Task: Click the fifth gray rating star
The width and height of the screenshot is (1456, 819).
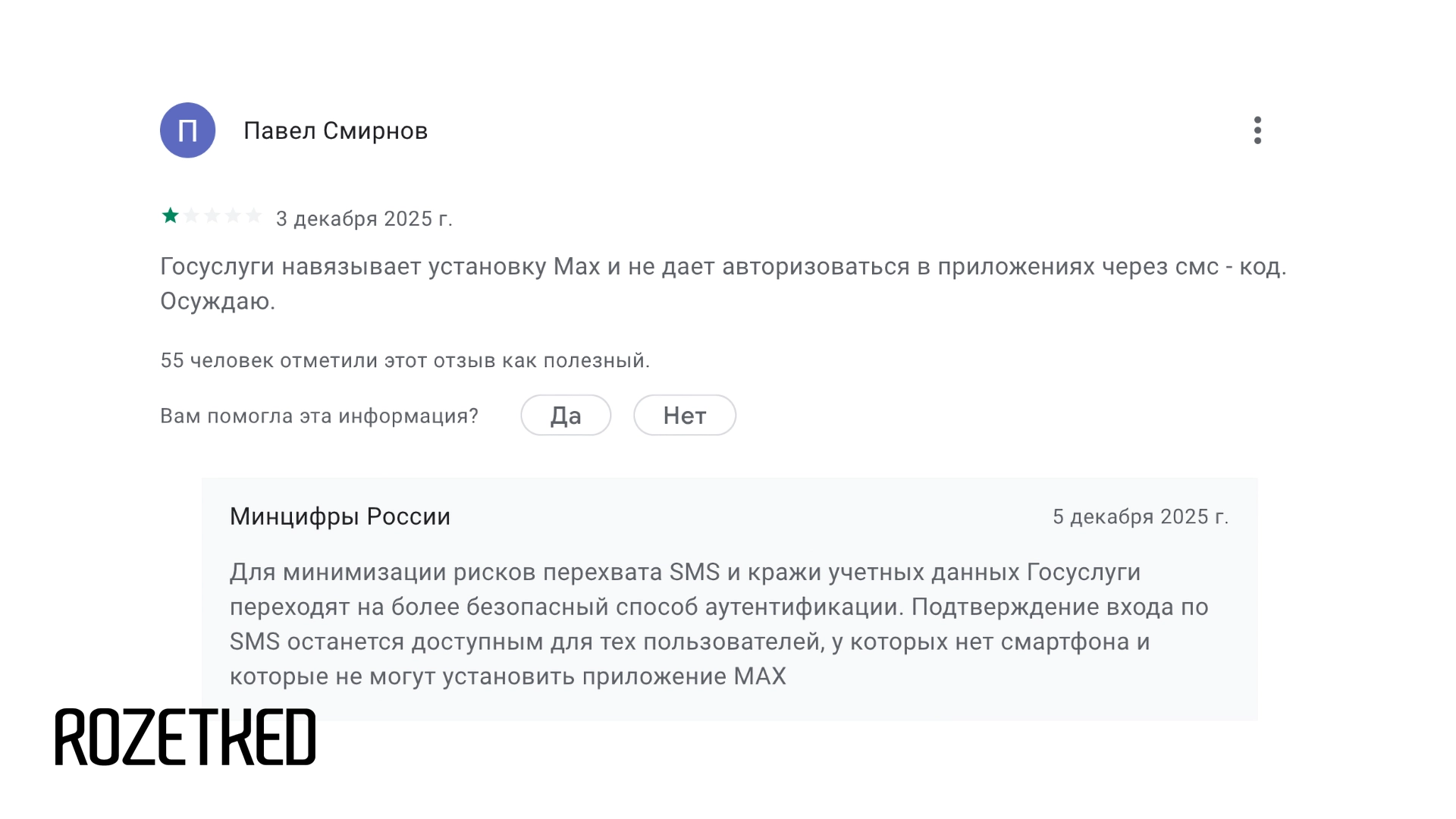Action: coord(254,216)
